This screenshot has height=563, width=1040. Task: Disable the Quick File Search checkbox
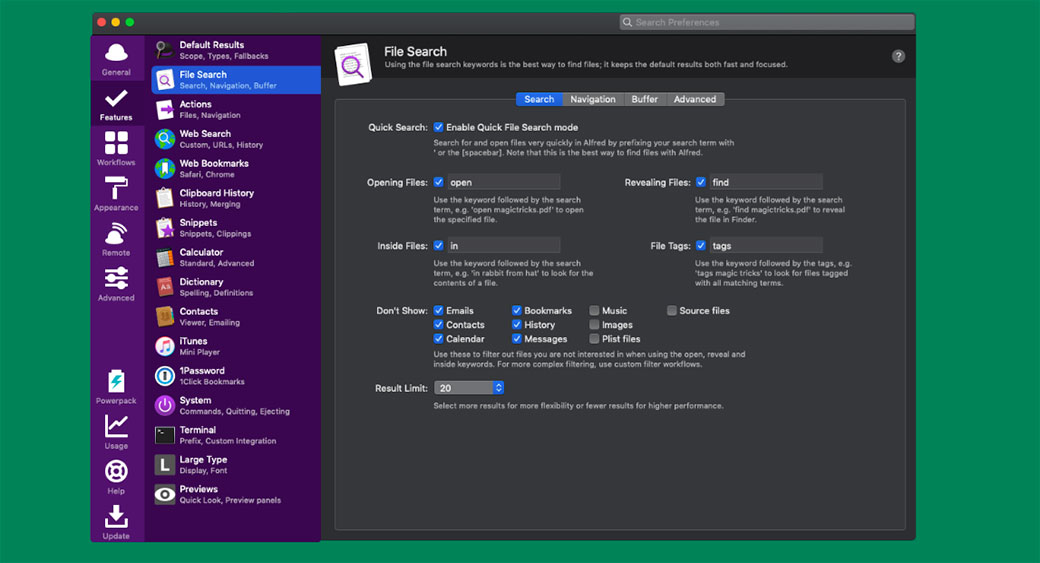438,128
